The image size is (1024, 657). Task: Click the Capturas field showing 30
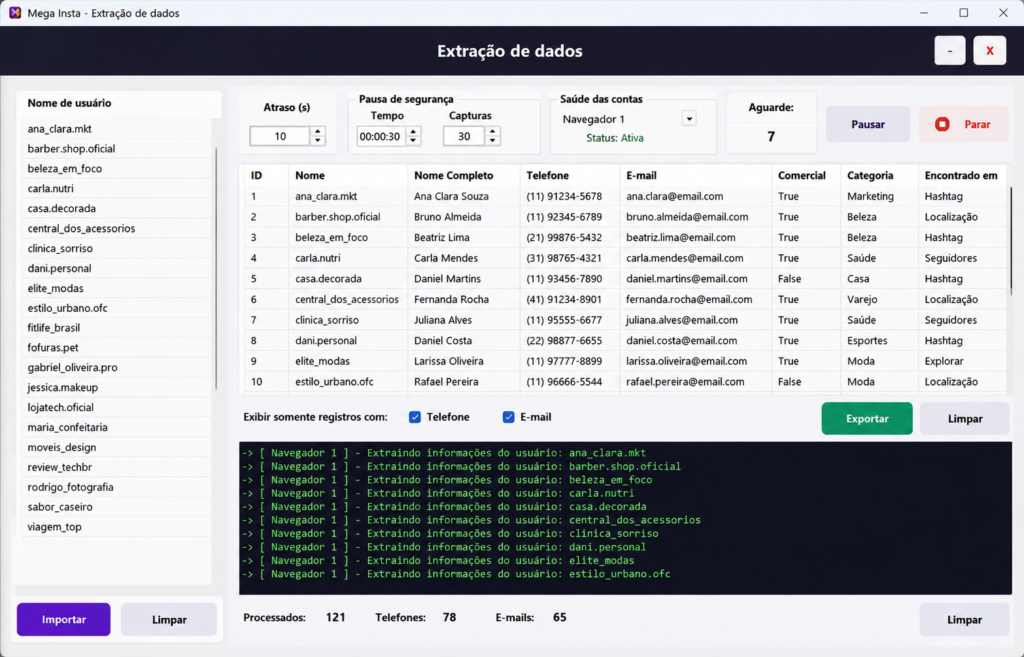464,136
